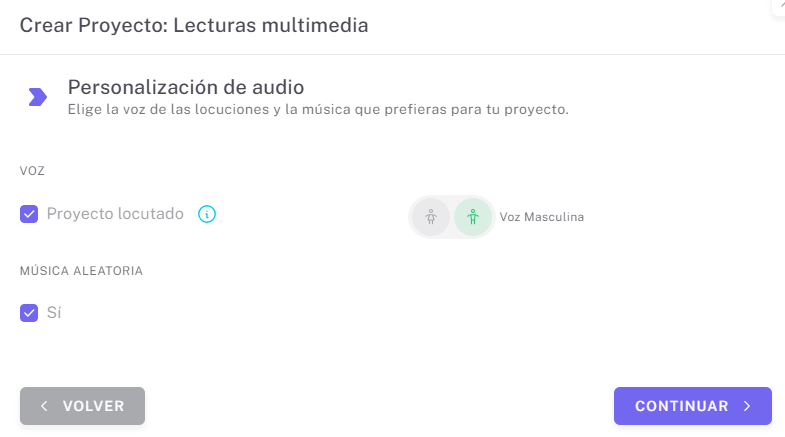The height and width of the screenshot is (437, 785).
Task: Click the partially visible top-right corner icon
Action: [779, 5]
